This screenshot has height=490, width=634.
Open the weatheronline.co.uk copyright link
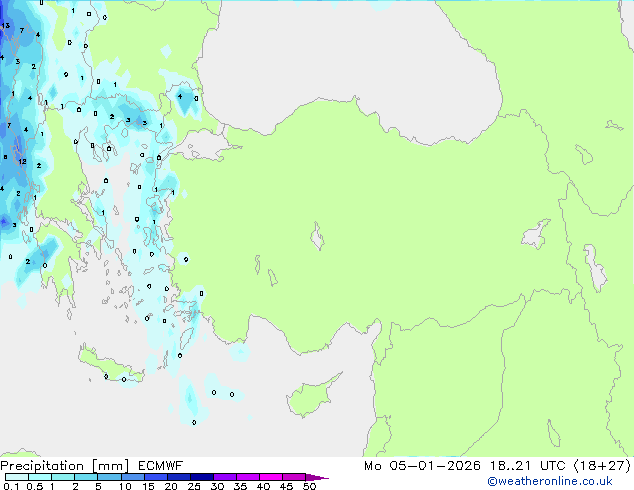(550, 481)
